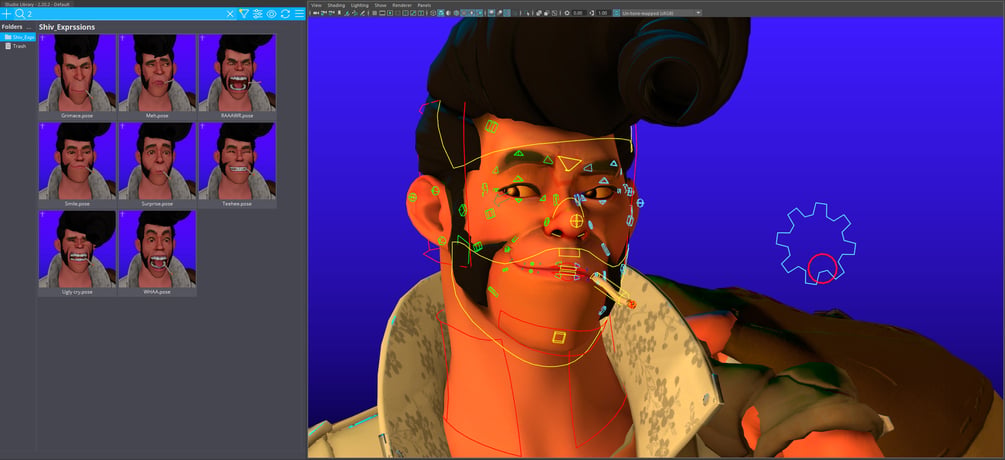Open the Studio Library hamburger menu
1005x460 pixels.
pyautogui.click(x=299, y=13)
